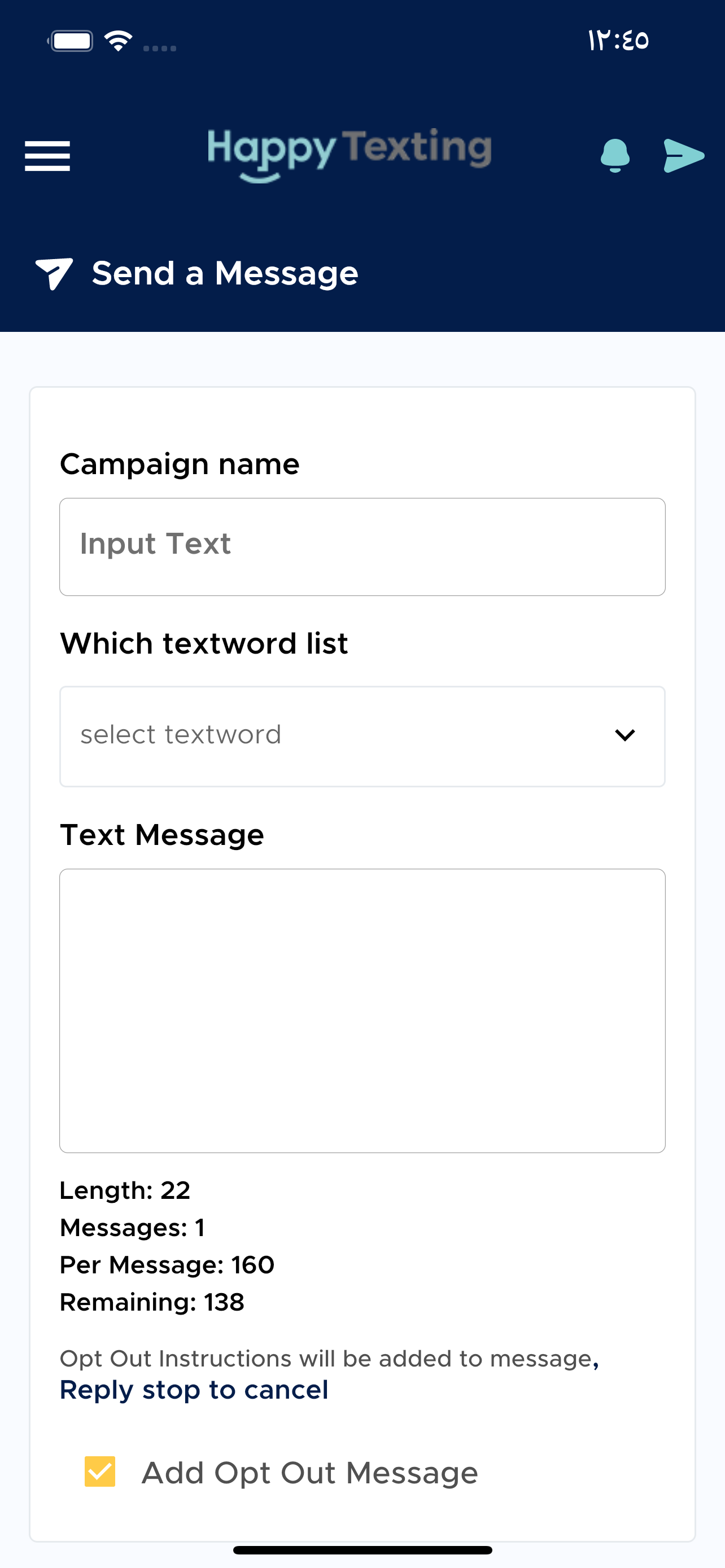Viewport: 725px width, 1568px height.
Task: Tap the Send a Message page title
Action: [x=225, y=273]
